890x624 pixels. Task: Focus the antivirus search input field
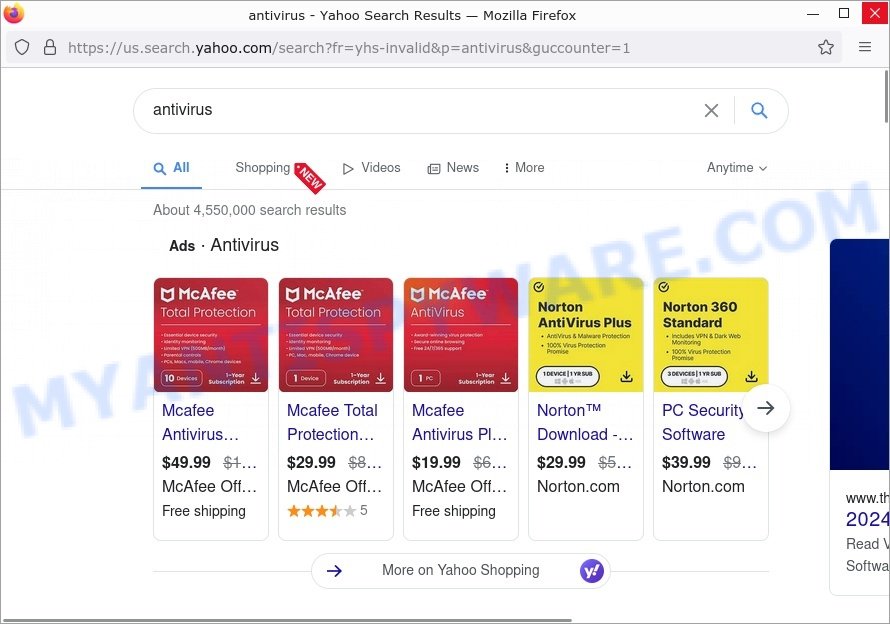420,110
